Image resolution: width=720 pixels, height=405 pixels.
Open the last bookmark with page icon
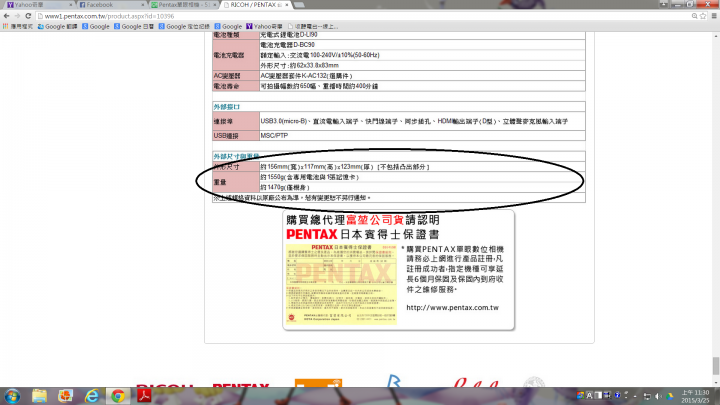(x=313, y=27)
